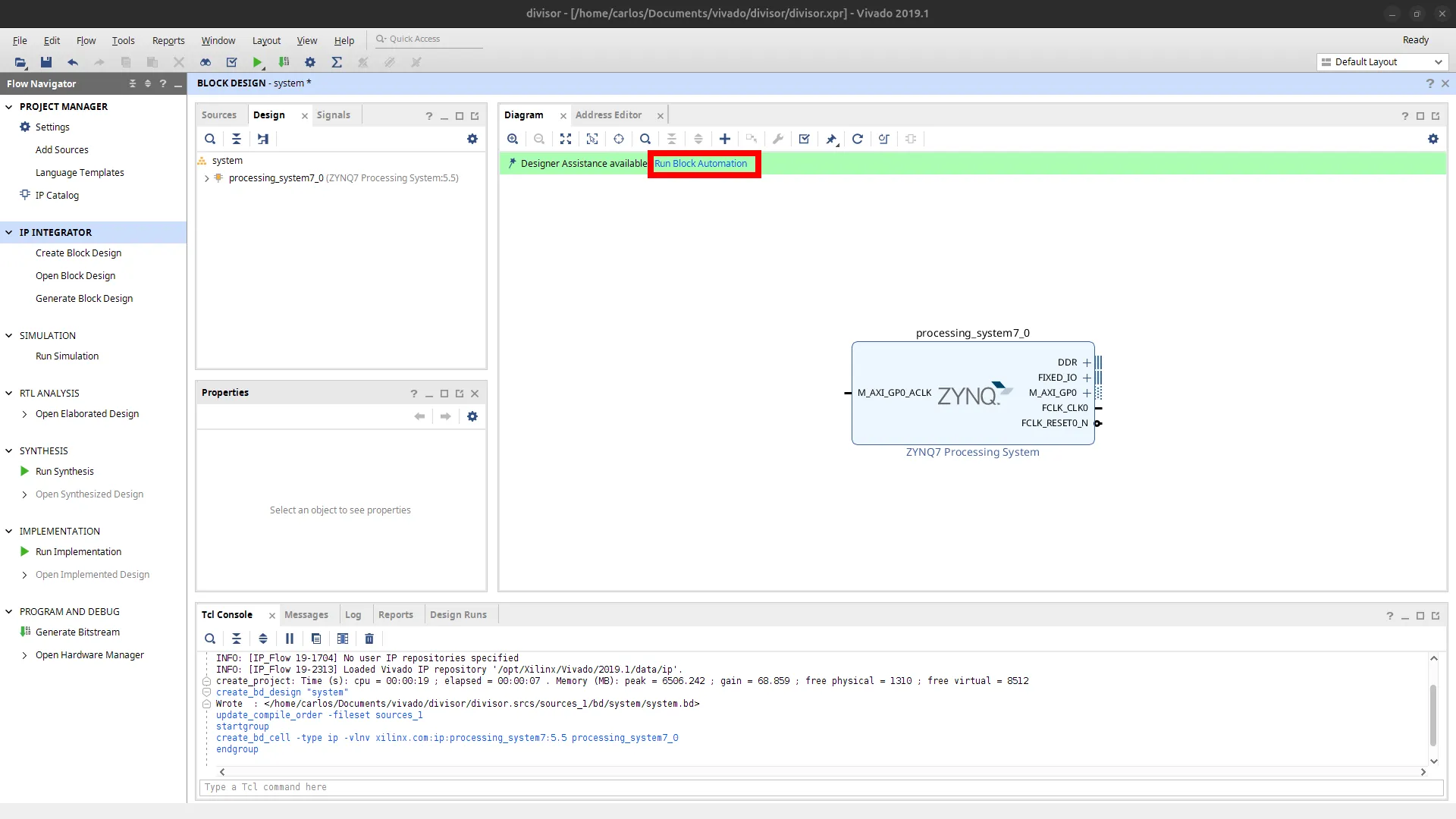Select the ZYNQ7 Processing System block

pyautogui.click(x=973, y=393)
